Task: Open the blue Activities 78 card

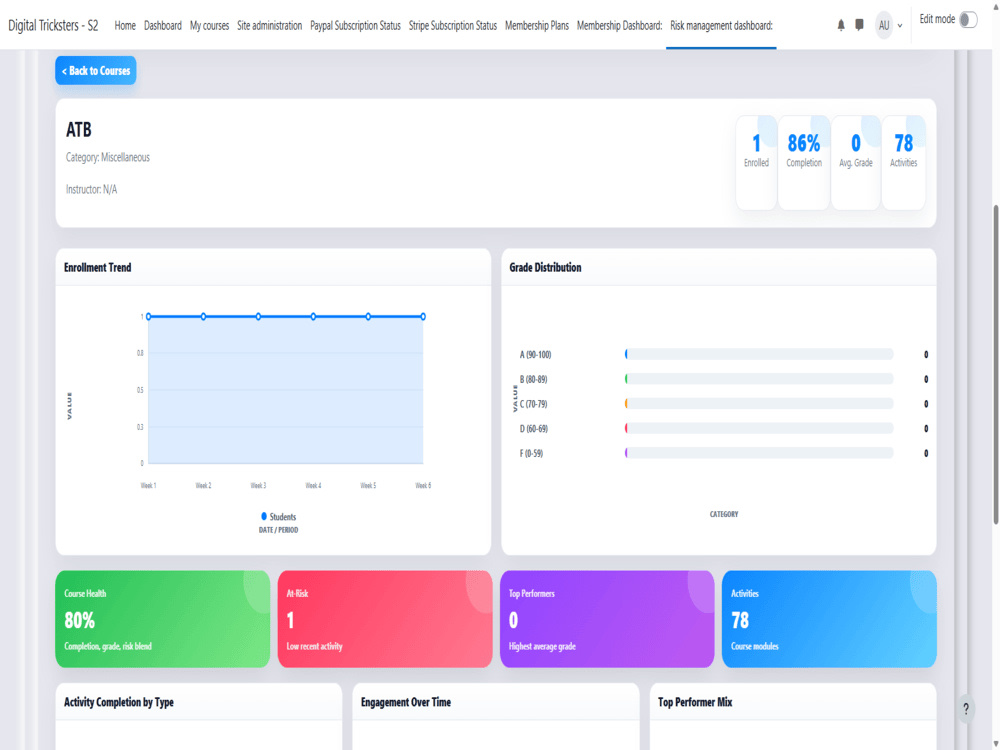Action: click(829, 619)
